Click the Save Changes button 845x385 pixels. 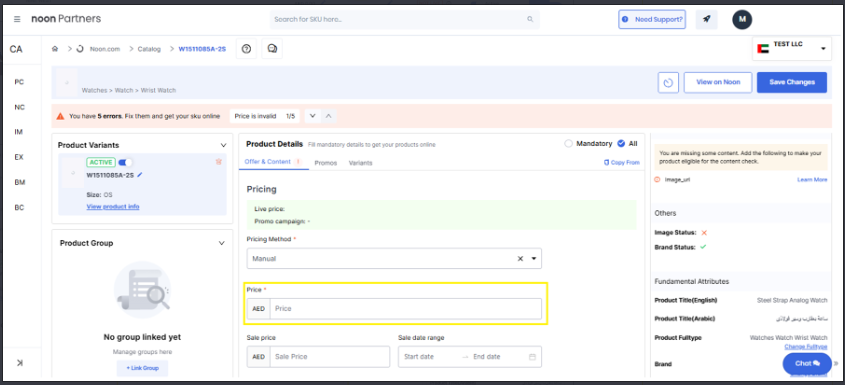tap(792, 82)
